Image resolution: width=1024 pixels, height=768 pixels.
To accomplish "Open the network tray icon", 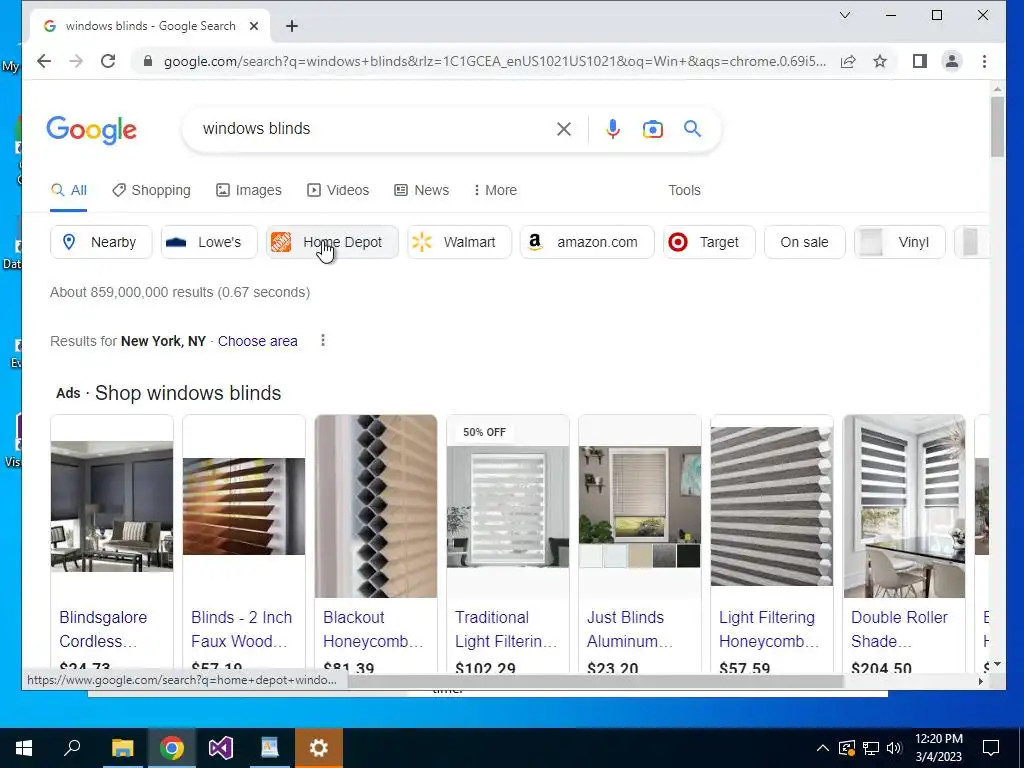I will [871, 748].
